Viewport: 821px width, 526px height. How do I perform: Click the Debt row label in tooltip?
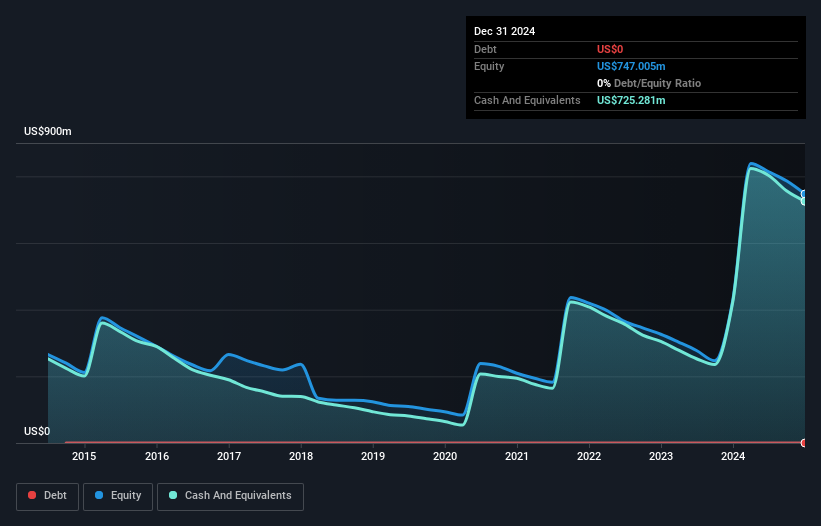[485, 49]
